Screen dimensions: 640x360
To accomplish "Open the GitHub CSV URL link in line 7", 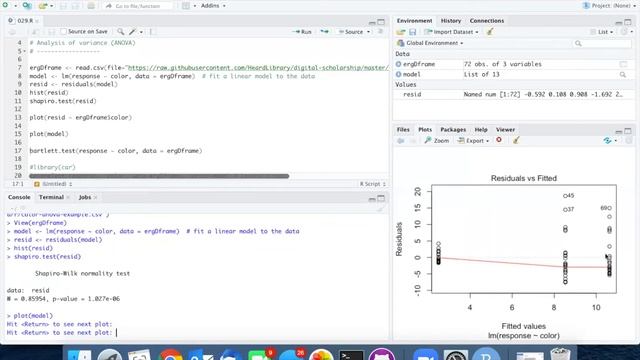I will [258, 68].
